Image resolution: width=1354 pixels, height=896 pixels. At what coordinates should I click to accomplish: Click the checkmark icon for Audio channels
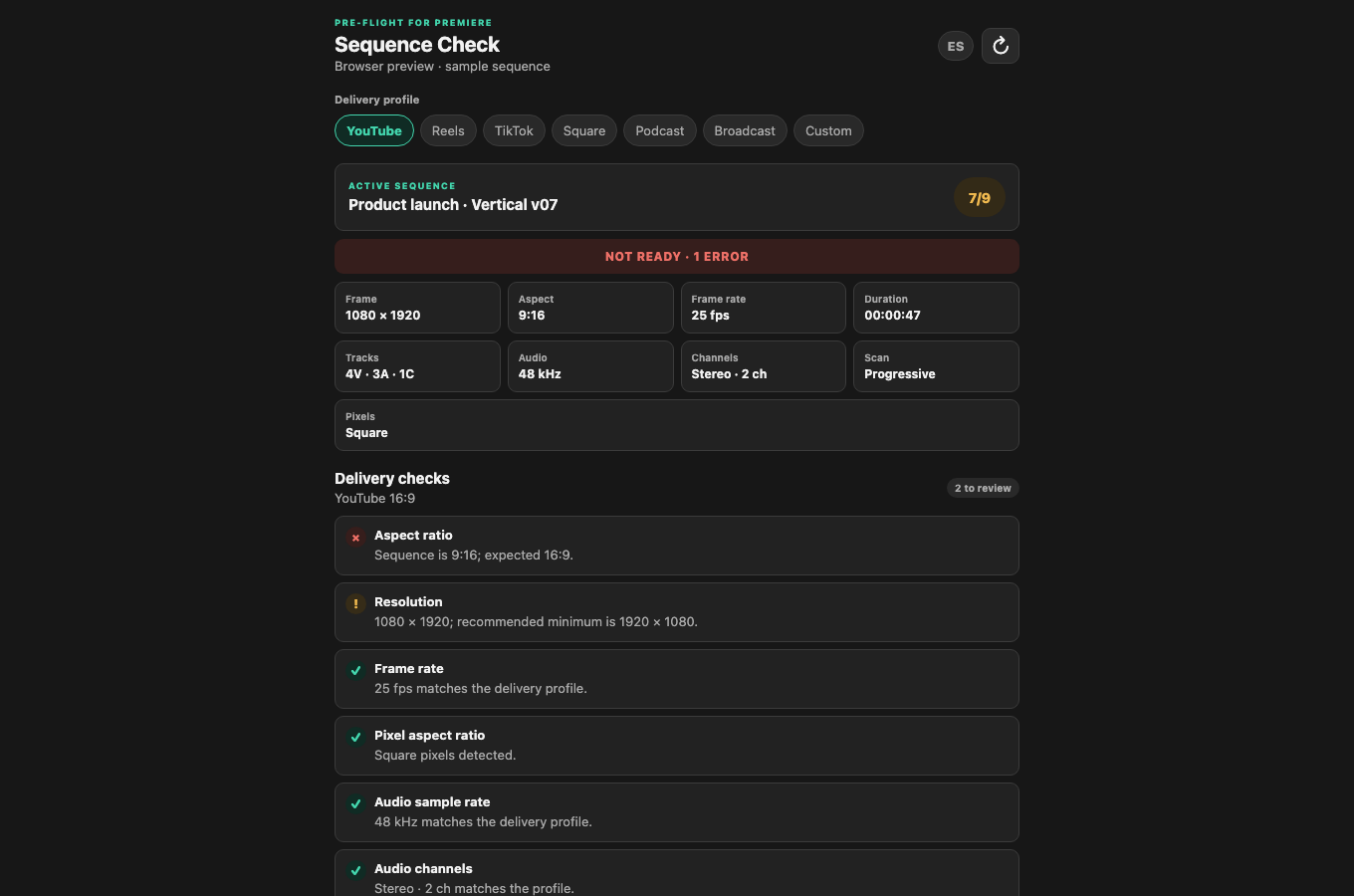point(355,871)
